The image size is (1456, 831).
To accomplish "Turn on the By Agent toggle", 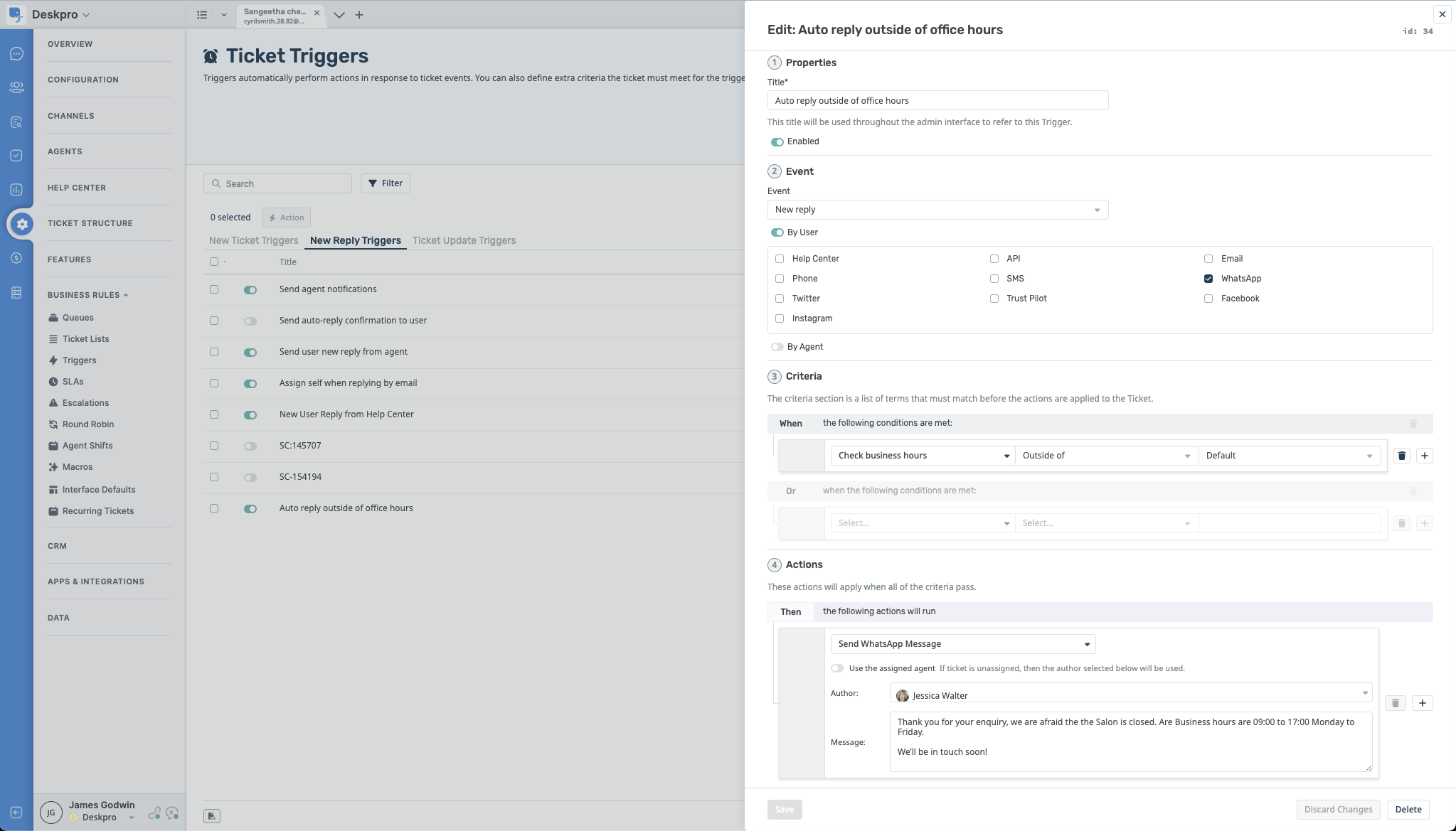I will point(777,347).
